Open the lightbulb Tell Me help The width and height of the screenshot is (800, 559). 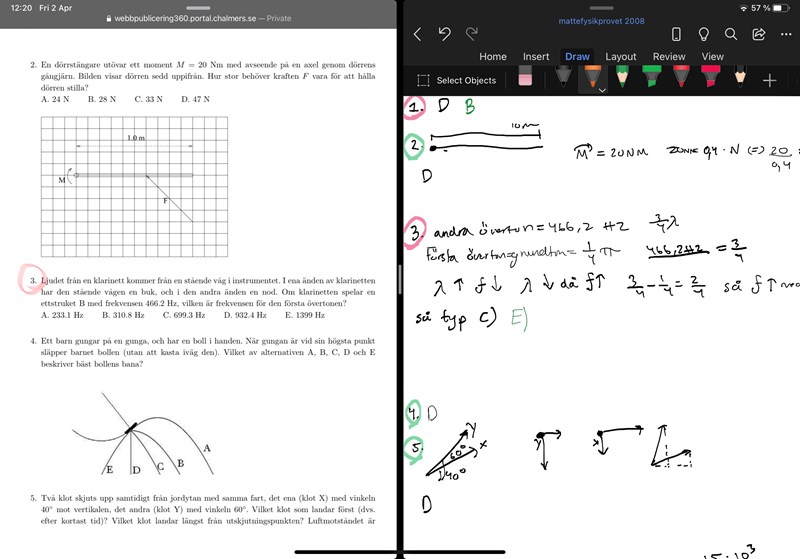704,34
